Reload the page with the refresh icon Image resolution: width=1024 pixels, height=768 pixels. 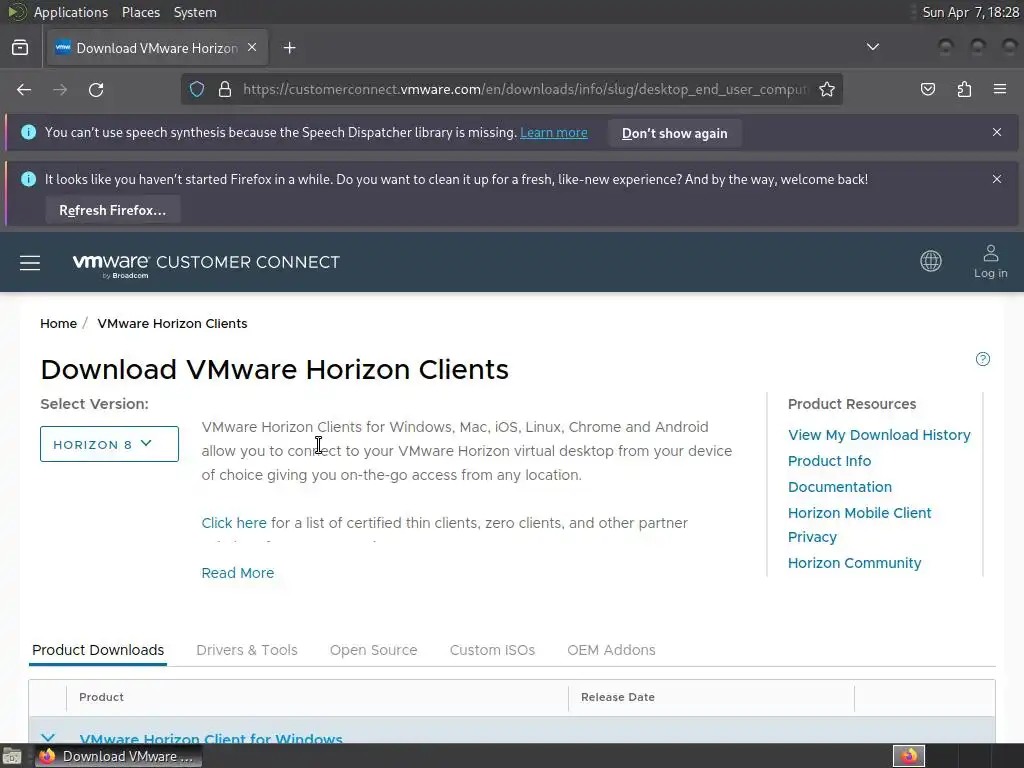click(x=96, y=89)
